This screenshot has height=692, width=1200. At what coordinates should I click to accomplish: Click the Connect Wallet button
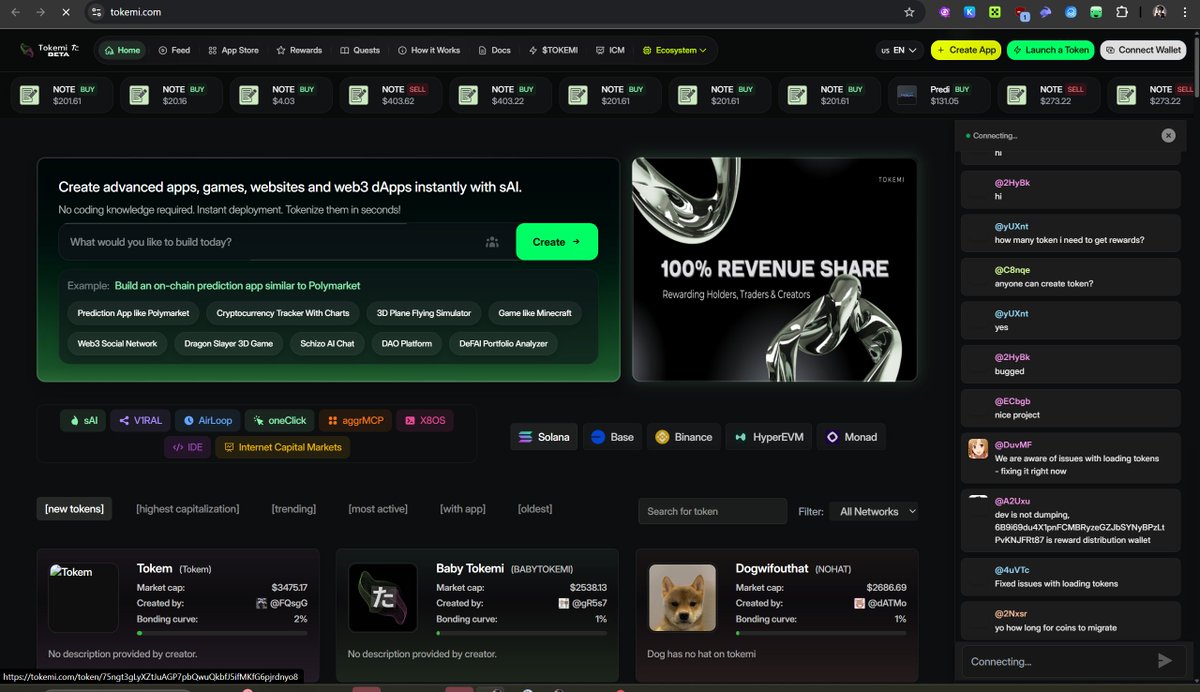1143,50
